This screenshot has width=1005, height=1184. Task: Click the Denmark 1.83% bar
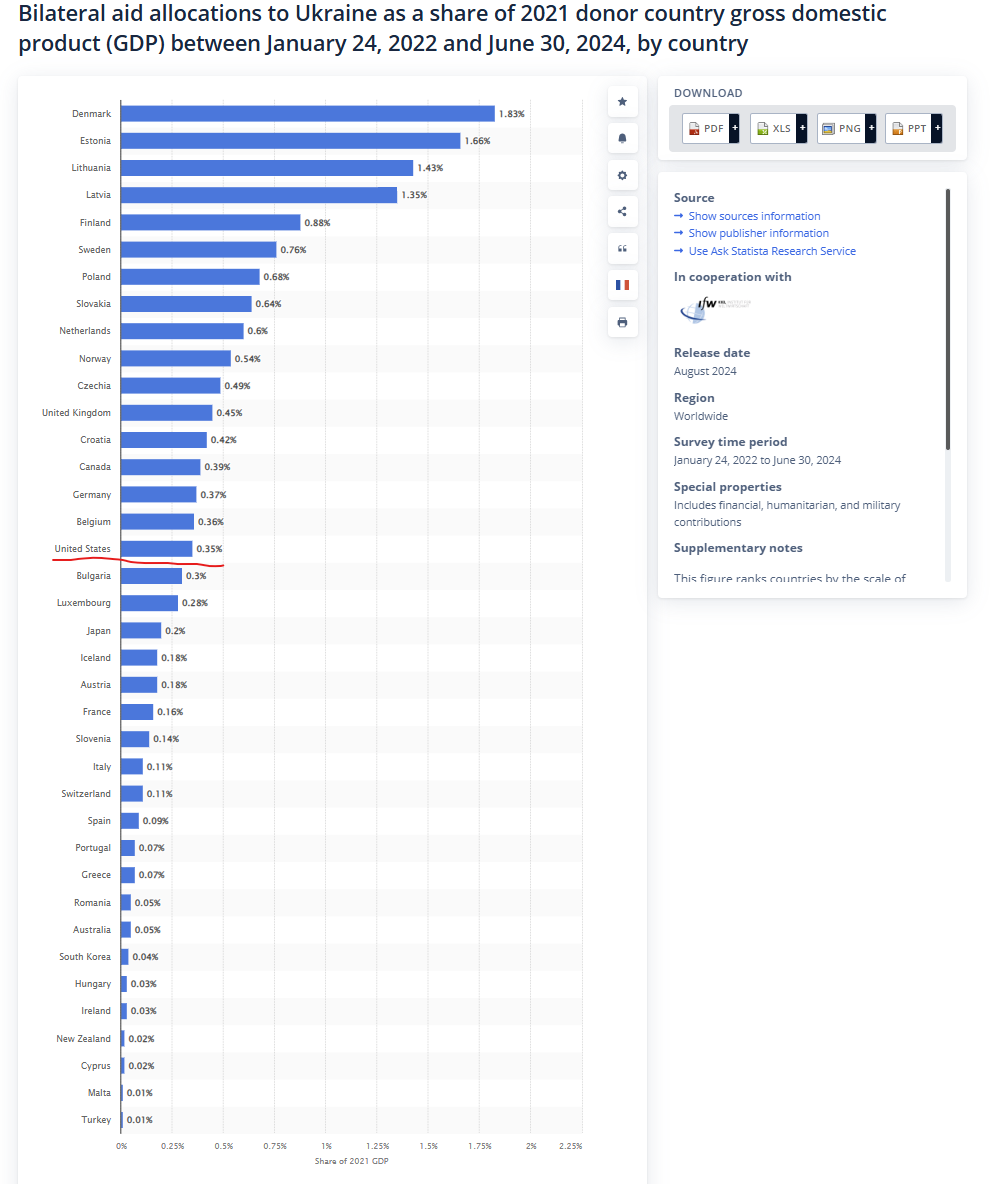(307, 113)
